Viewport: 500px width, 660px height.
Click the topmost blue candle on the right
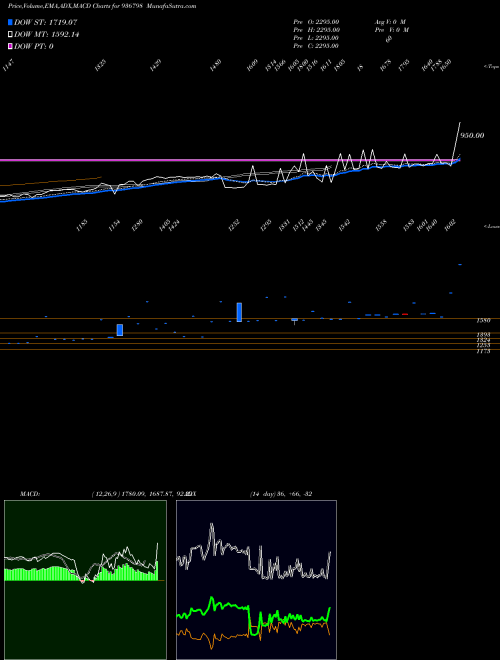pos(460,264)
